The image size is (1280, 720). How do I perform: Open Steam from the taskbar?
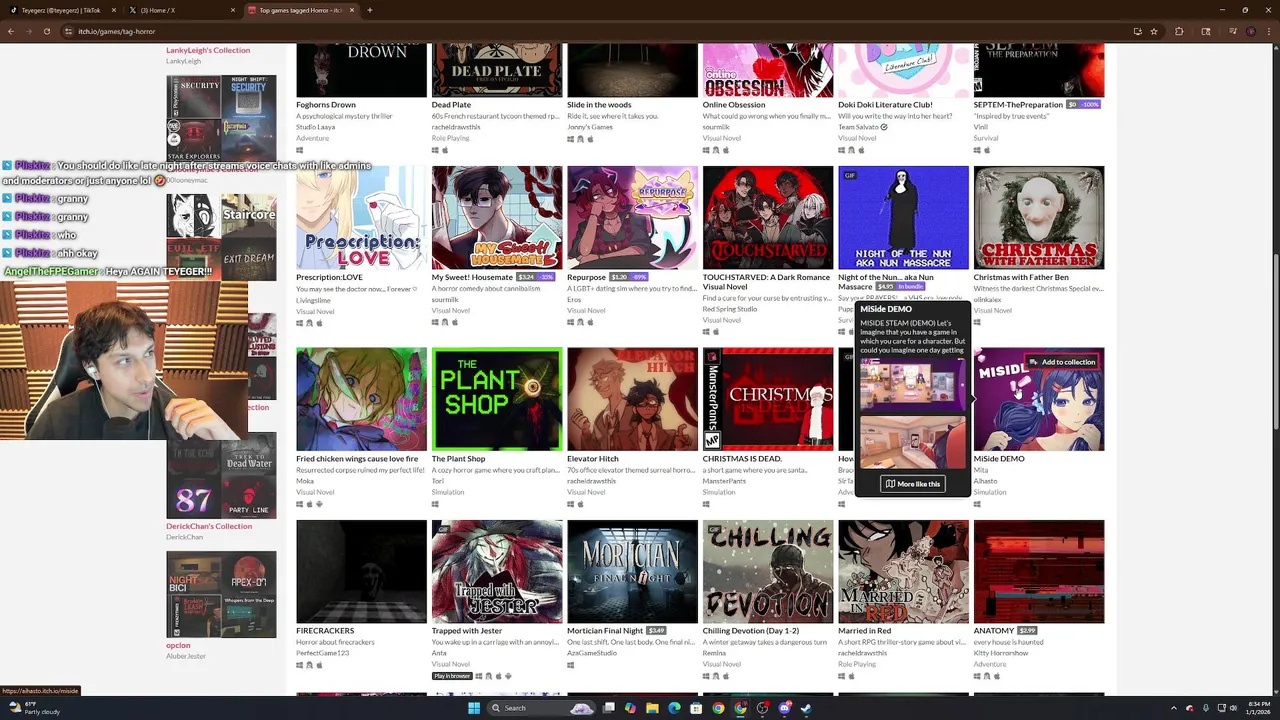point(806,708)
